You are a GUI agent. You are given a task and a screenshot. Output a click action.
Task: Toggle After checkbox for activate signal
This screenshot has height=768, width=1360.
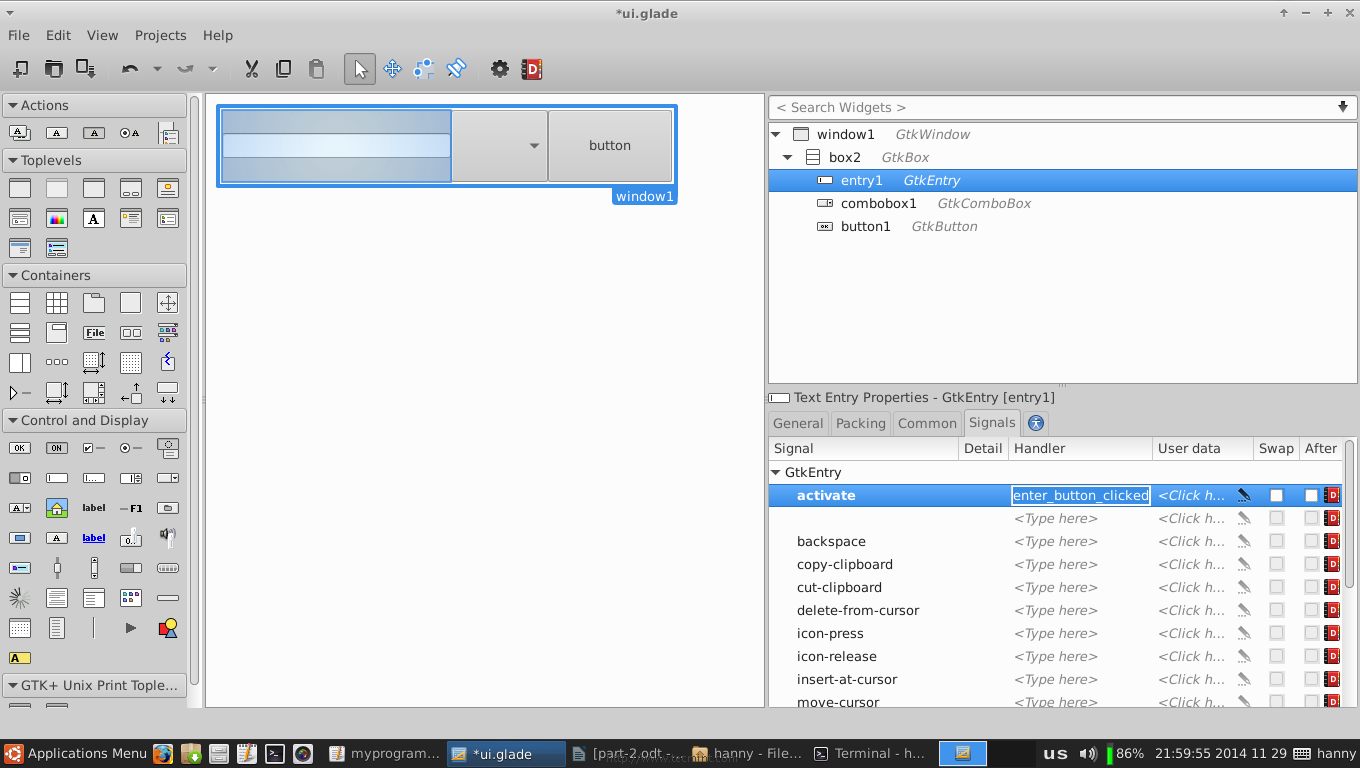click(1311, 496)
